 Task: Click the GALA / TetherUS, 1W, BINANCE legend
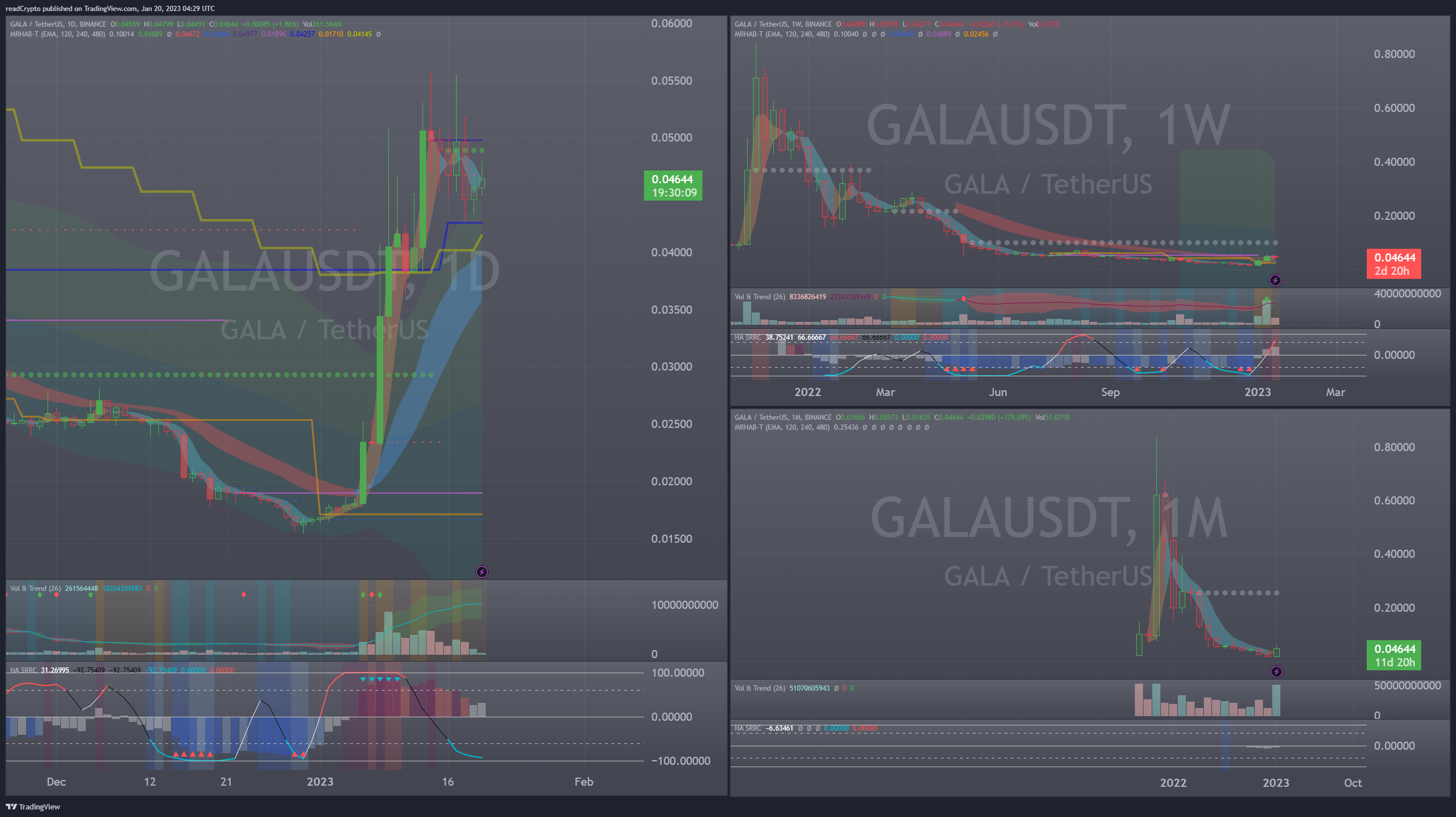coord(783,24)
